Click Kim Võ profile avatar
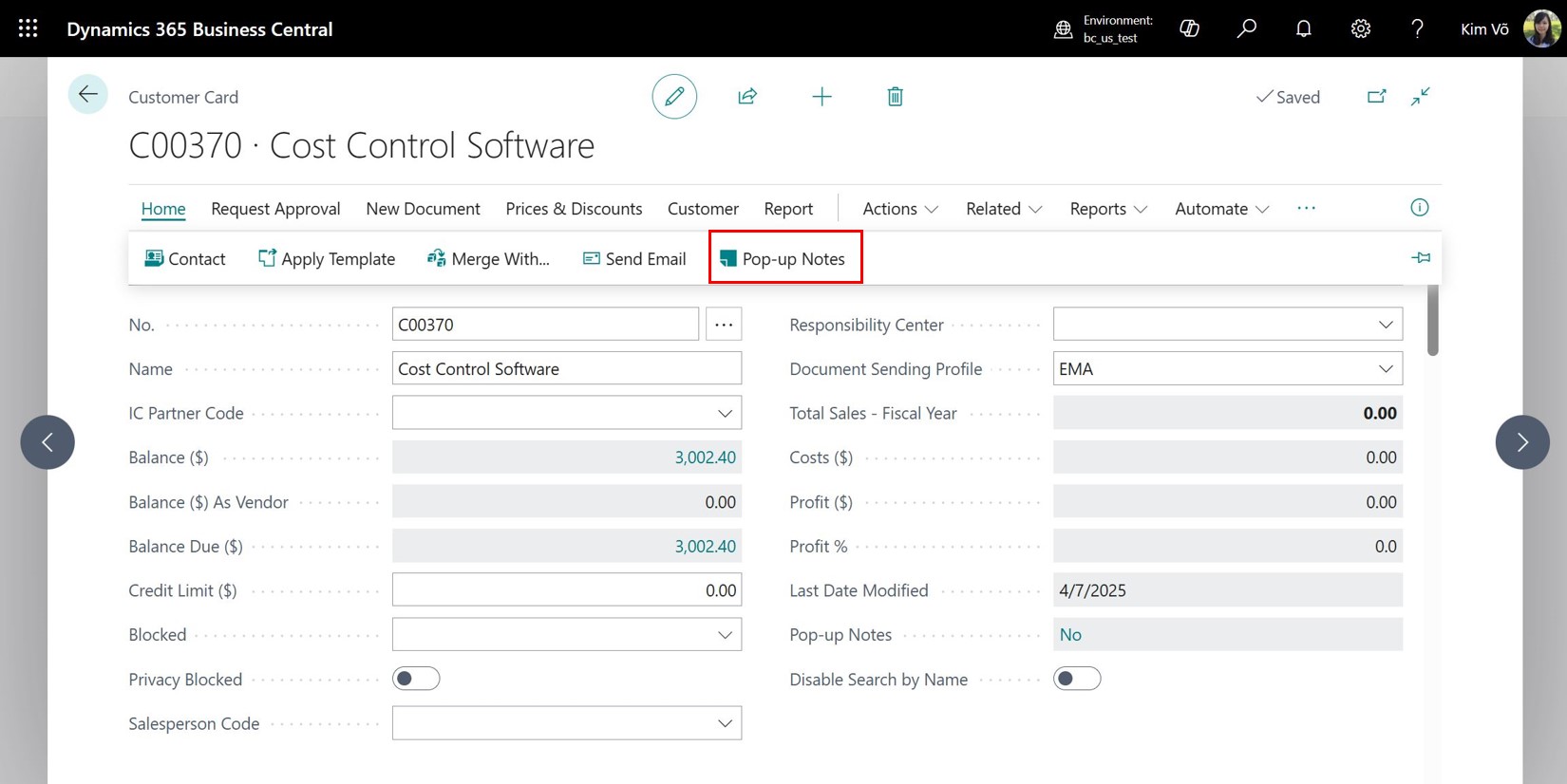This screenshot has height=784, width=1567. tap(1541, 28)
